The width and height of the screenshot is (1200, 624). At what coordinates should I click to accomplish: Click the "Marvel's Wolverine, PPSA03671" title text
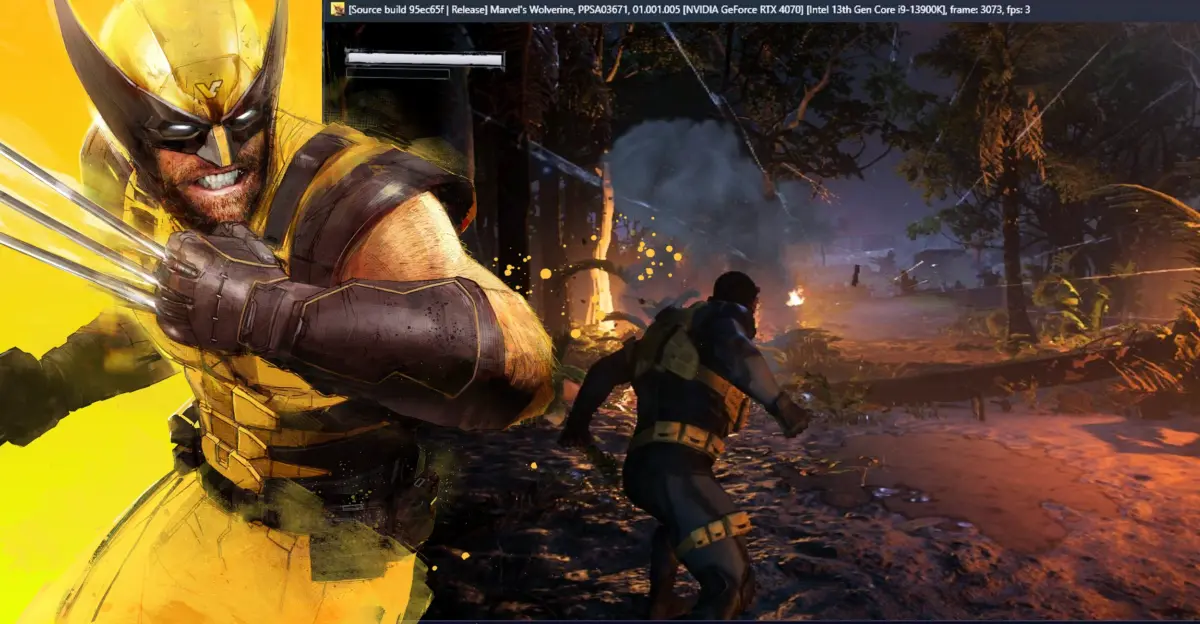[x=559, y=9]
